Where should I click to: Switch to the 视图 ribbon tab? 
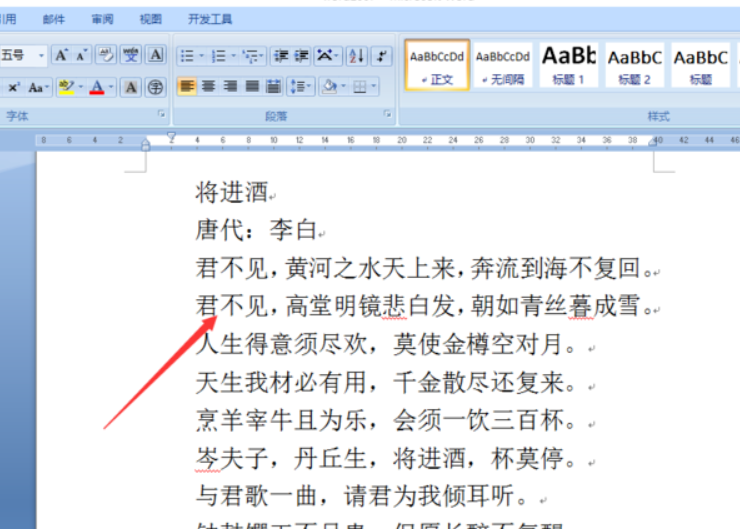point(151,19)
